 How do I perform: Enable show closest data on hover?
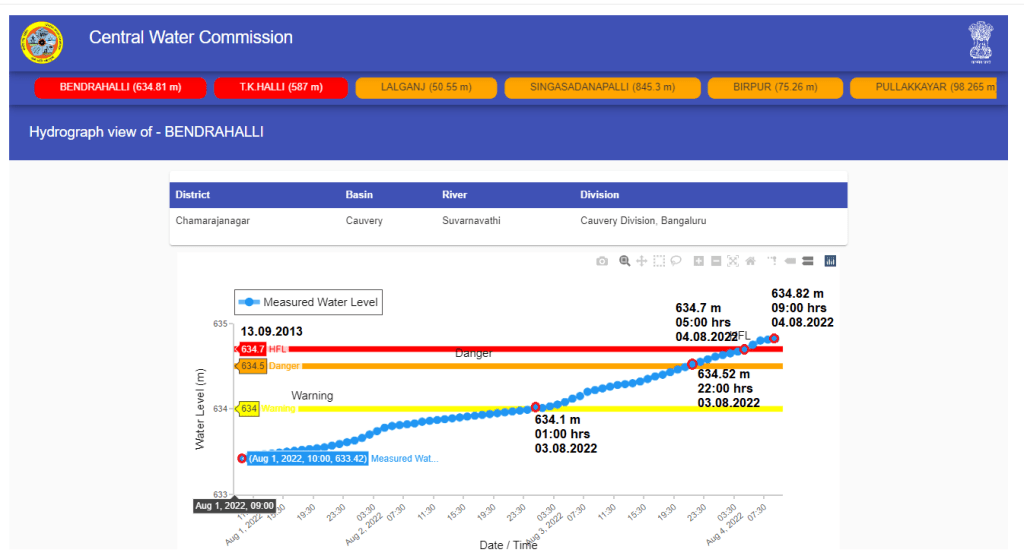(789, 261)
